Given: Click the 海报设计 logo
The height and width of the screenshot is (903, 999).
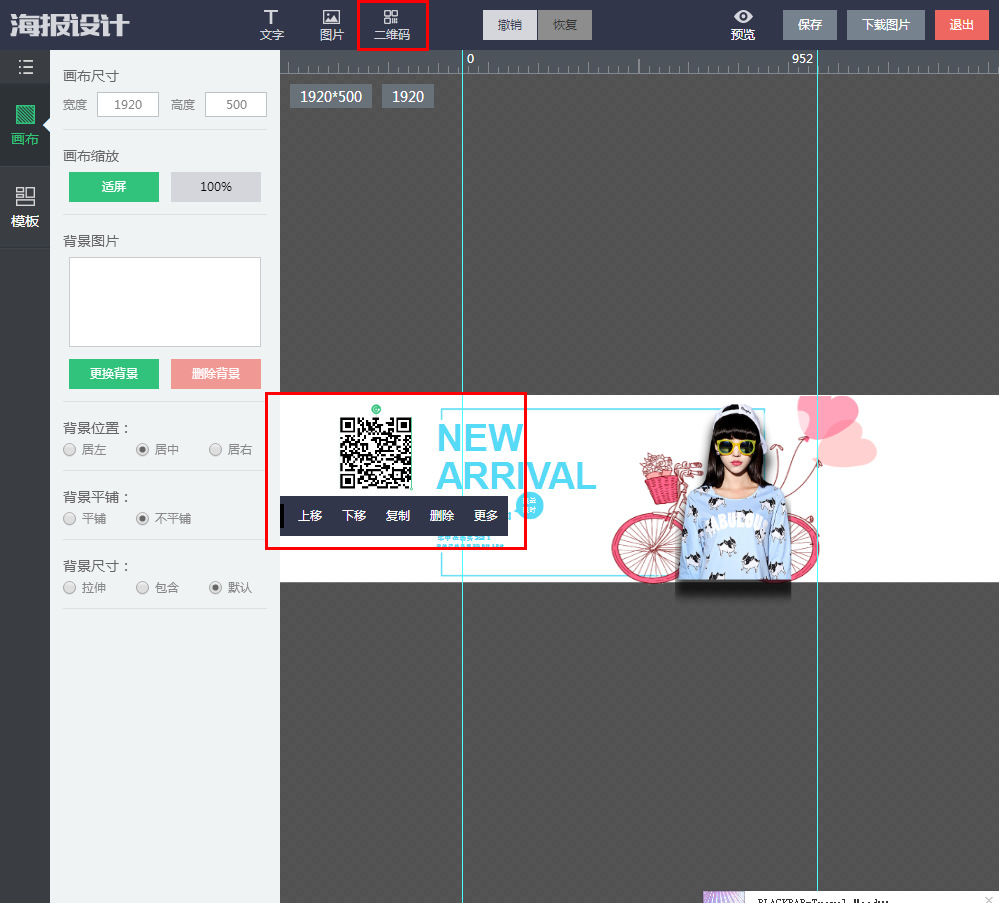Looking at the screenshot, I should pyautogui.click(x=69, y=25).
